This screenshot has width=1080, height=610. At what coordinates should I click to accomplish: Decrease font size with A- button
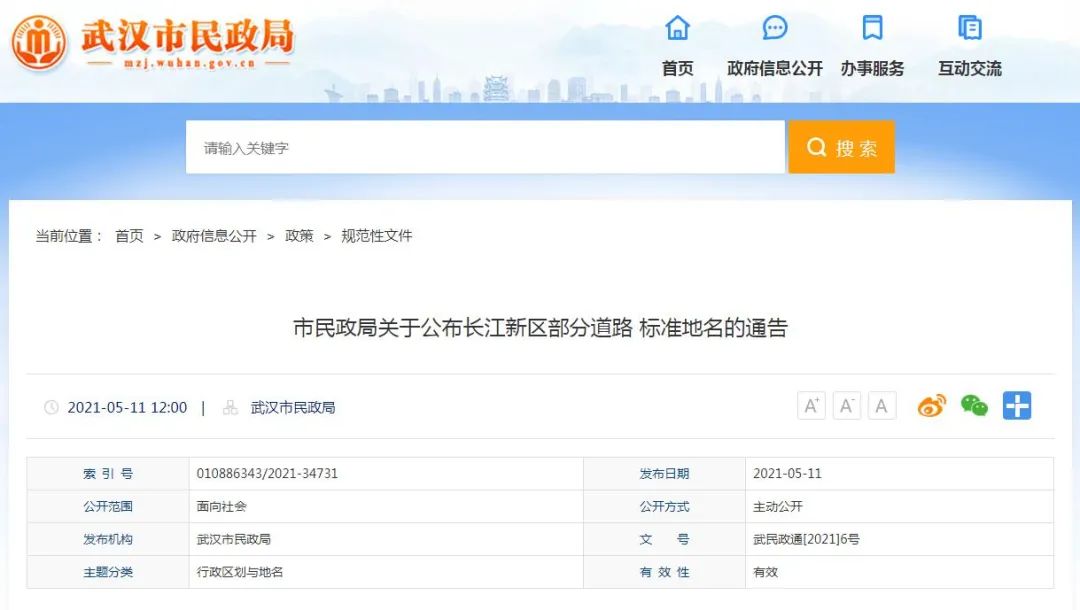pos(846,406)
